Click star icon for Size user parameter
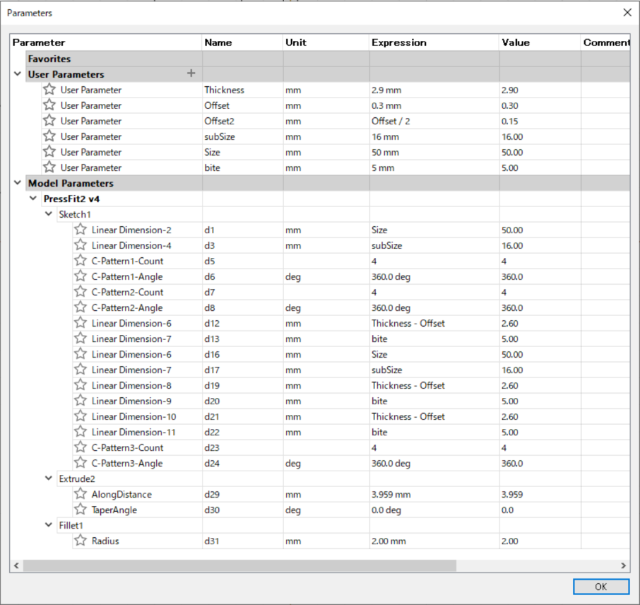The height and width of the screenshot is (605, 640). [x=49, y=151]
